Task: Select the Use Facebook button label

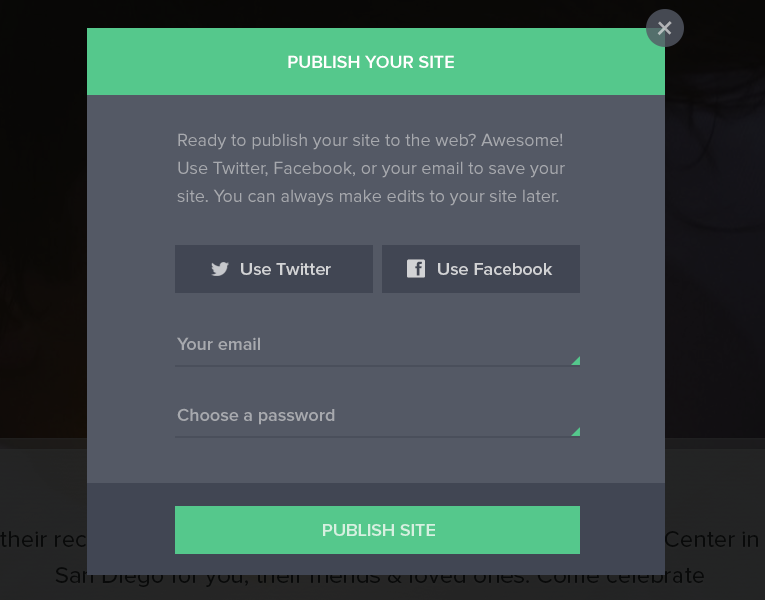Action: [x=494, y=269]
